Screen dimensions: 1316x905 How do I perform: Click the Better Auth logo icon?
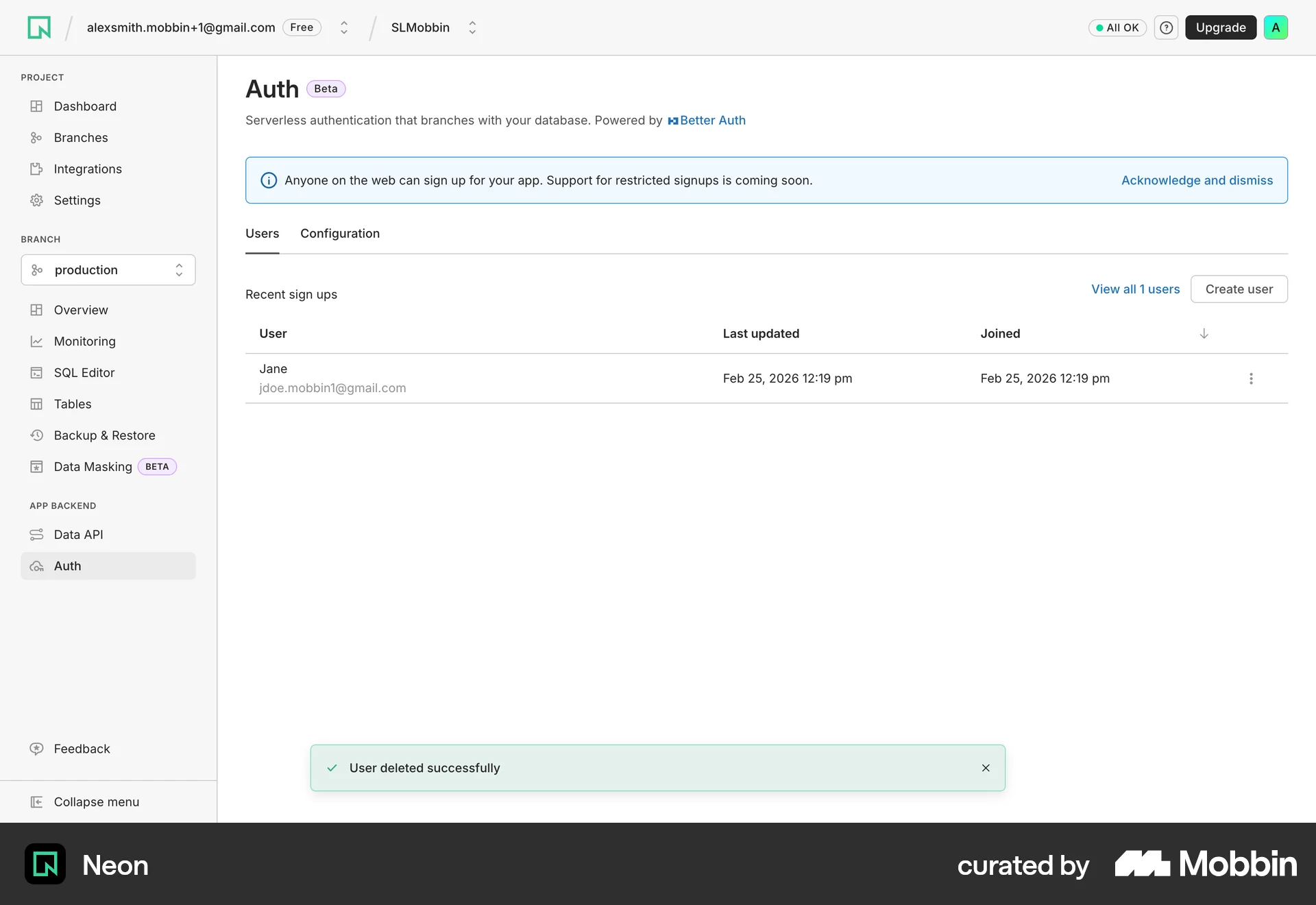tap(673, 121)
